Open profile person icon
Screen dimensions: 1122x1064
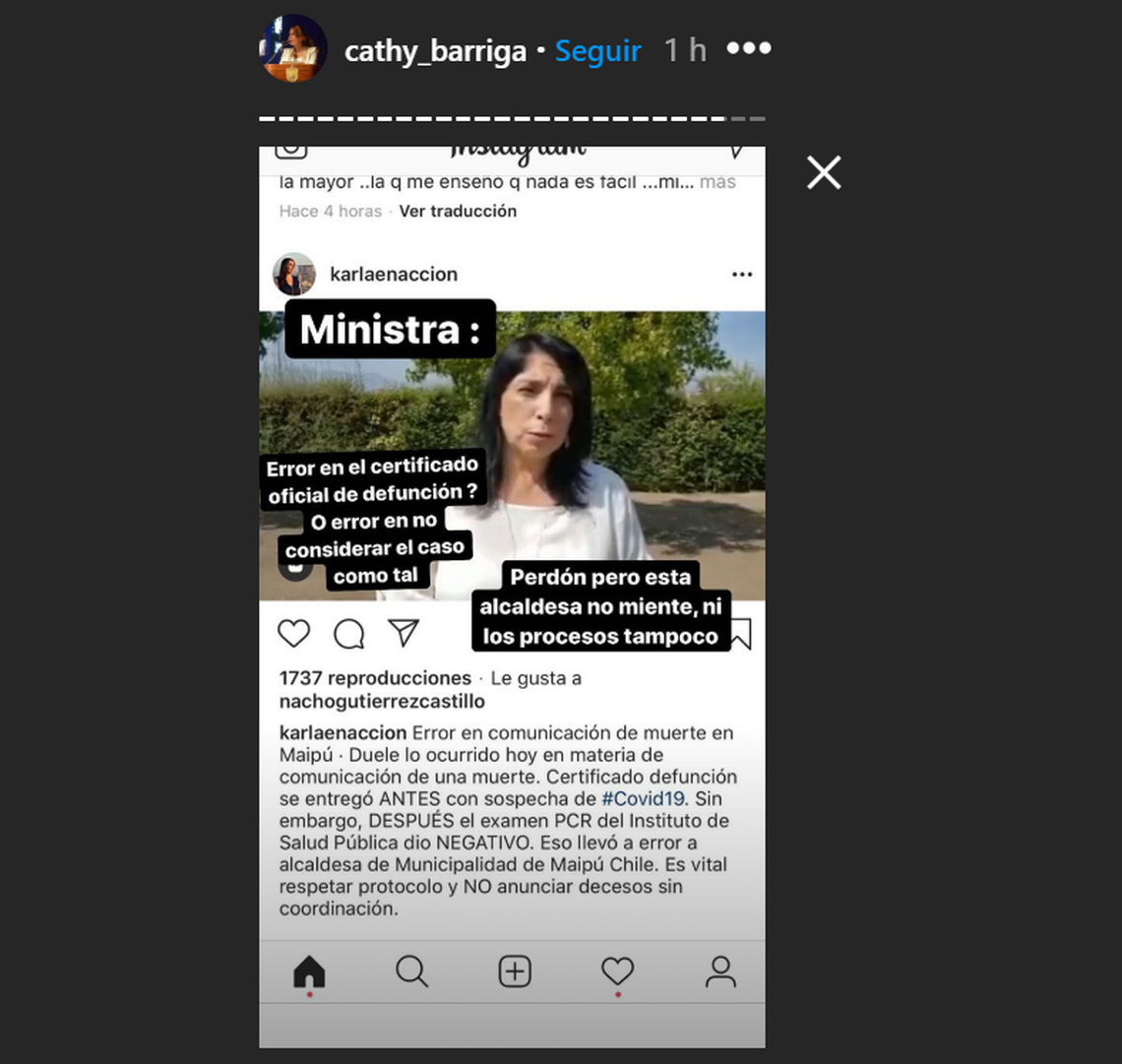[x=720, y=971]
